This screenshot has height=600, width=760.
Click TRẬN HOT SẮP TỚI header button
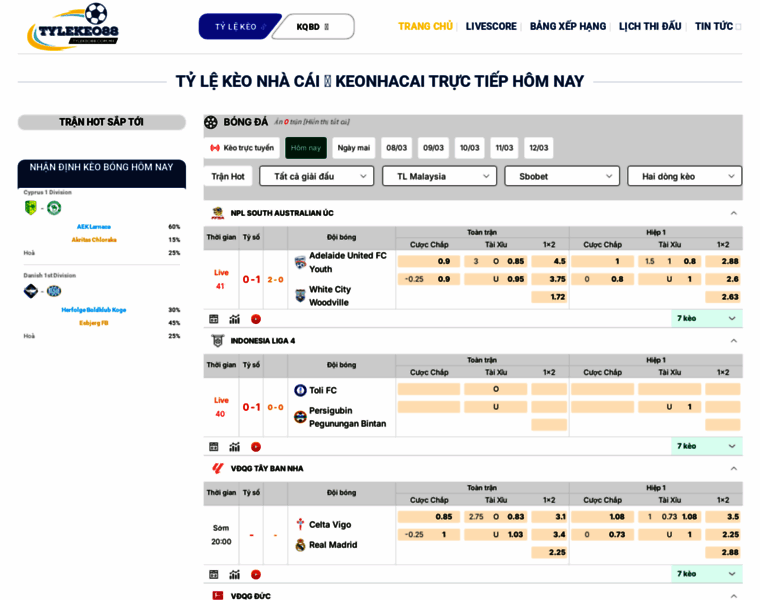coord(102,122)
